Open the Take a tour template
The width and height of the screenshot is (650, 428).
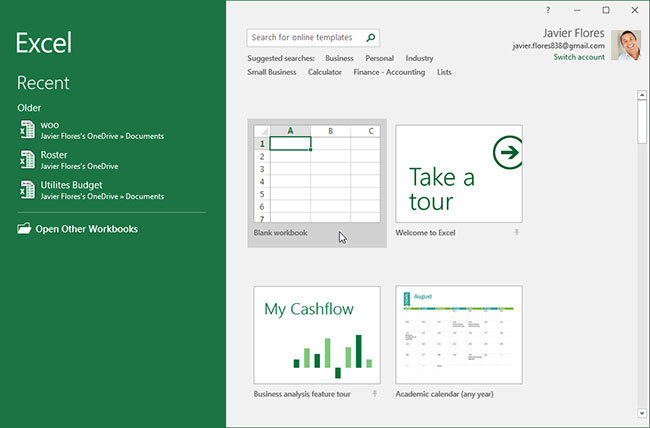pos(459,173)
